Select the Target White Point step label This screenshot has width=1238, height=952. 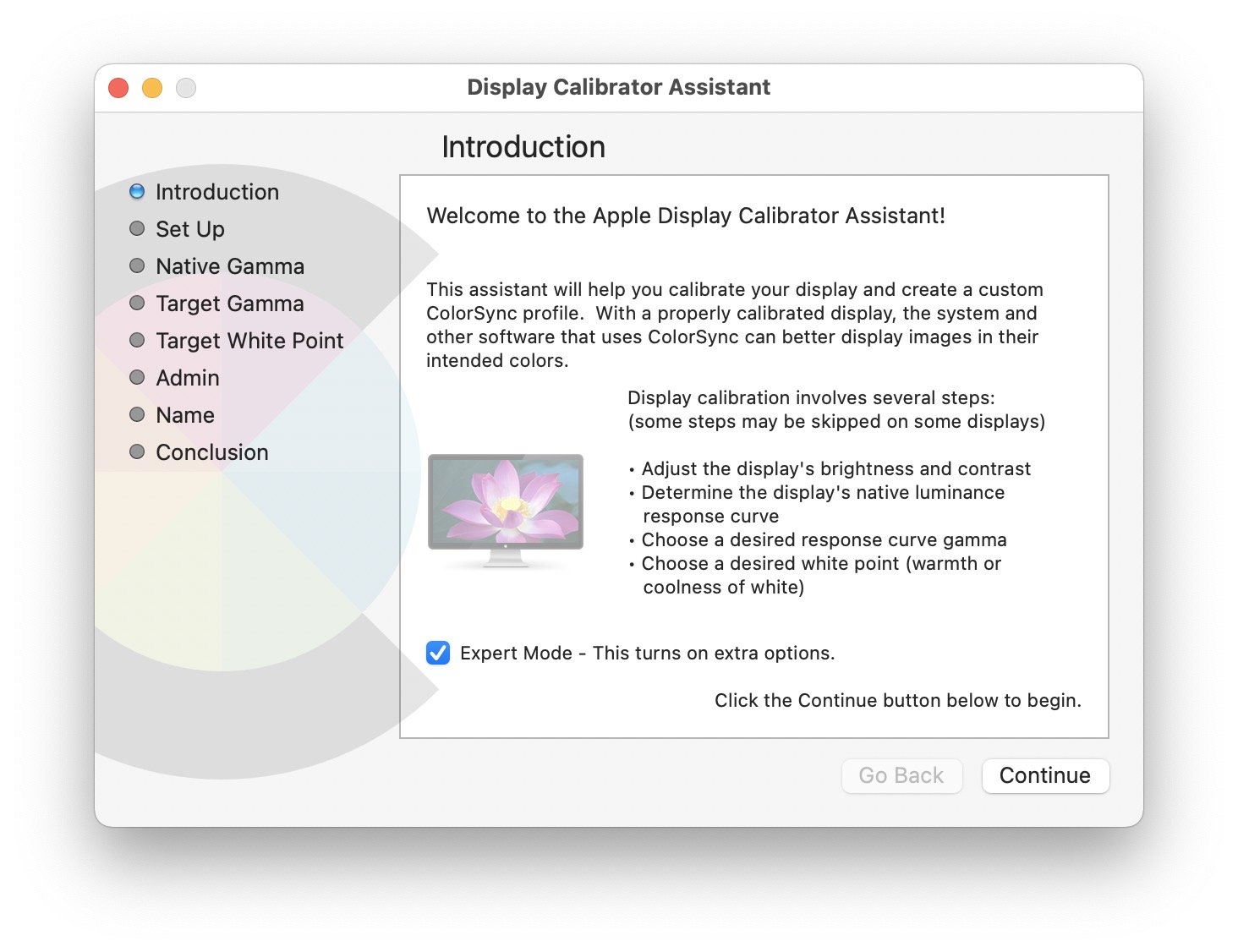pyautogui.click(x=249, y=341)
